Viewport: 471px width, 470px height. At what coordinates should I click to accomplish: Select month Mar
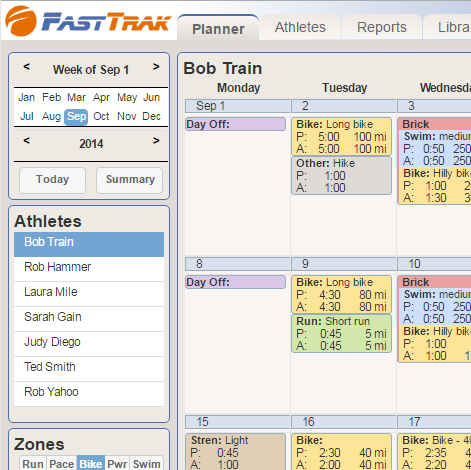pos(76,97)
